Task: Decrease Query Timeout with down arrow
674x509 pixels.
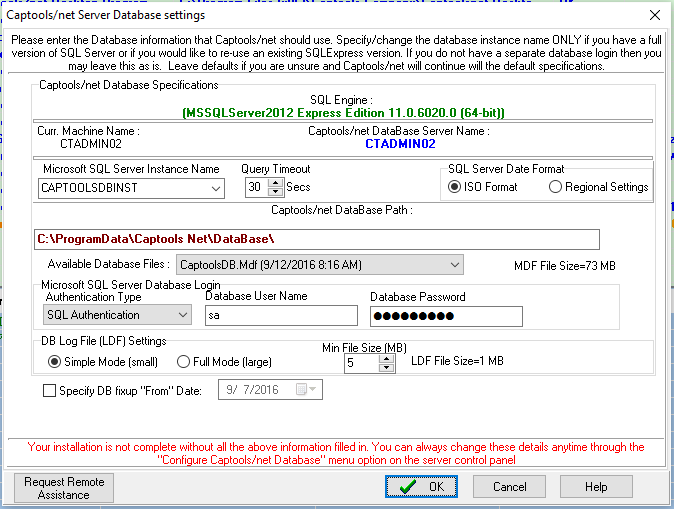Action: click(x=275, y=192)
